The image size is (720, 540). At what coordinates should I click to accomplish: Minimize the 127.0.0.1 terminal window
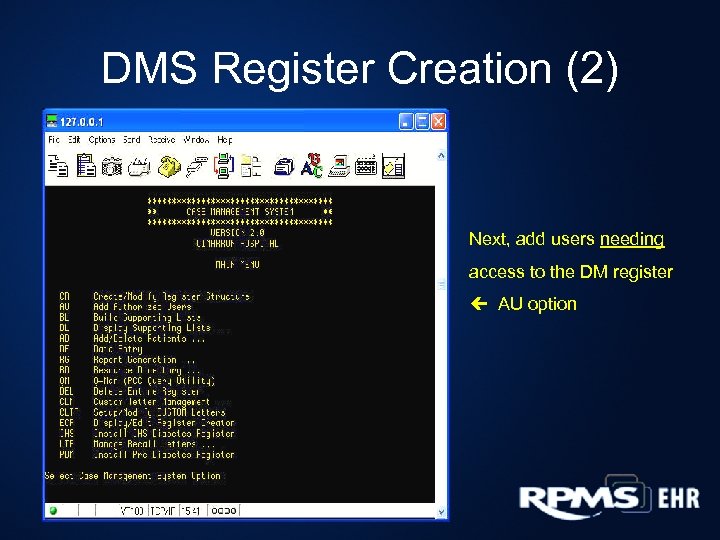click(x=406, y=122)
